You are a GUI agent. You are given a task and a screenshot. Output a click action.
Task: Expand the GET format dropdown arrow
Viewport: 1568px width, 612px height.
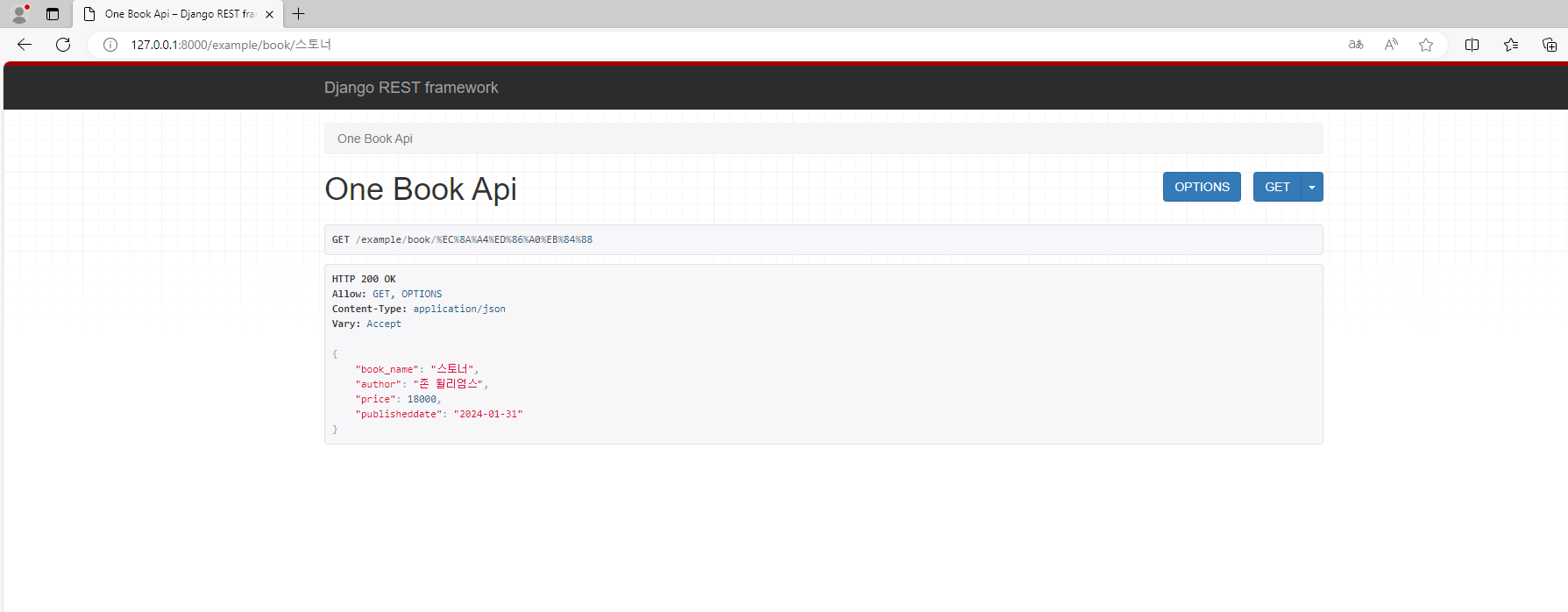click(1312, 187)
